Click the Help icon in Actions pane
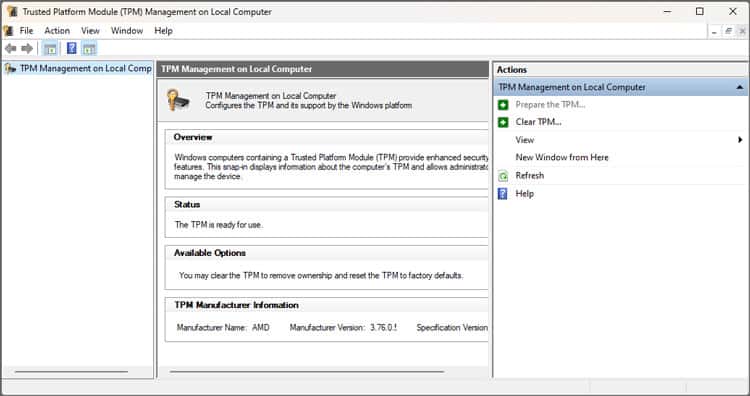This screenshot has width=750, height=396. pyautogui.click(x=503, y=194)
